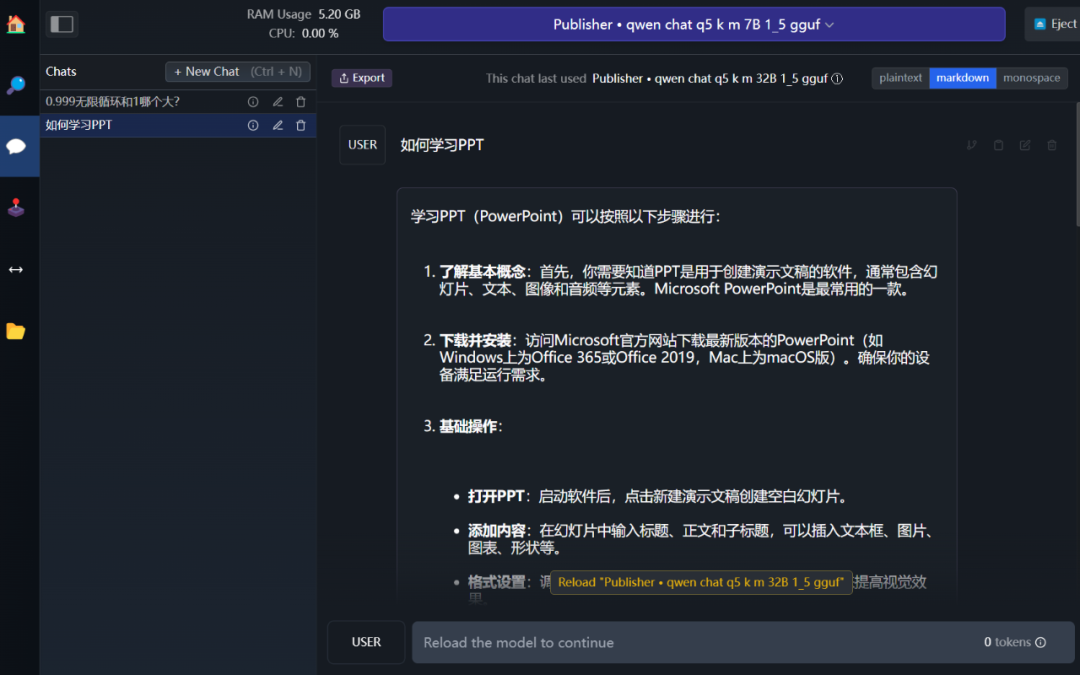This screenshot has height=675, width=1080.
Task: Rename the '如何学习PPT' chat with pencil icon
Action: pos(278,125)
